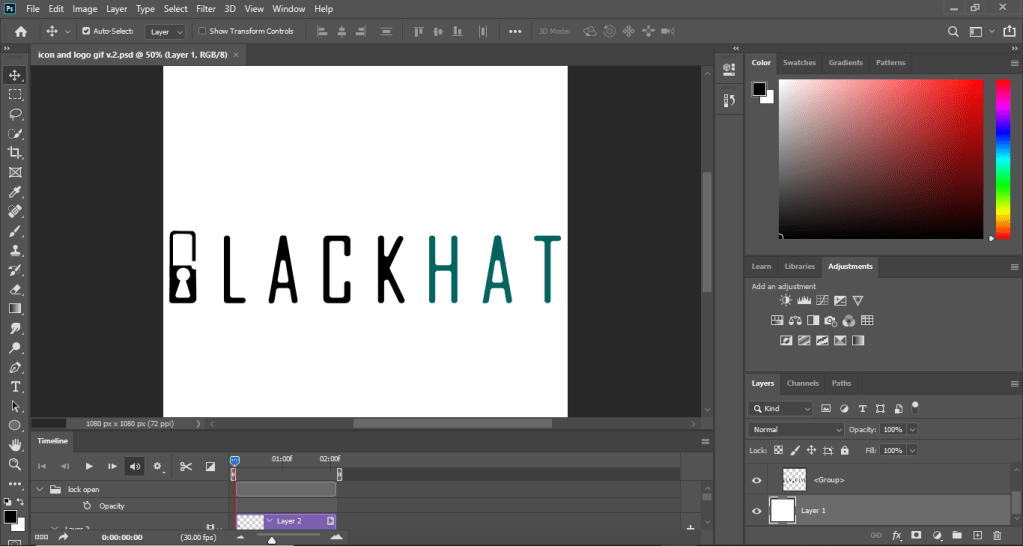
Task: Click the vertical hue slider bar
Action: (x=1002, y=158)
